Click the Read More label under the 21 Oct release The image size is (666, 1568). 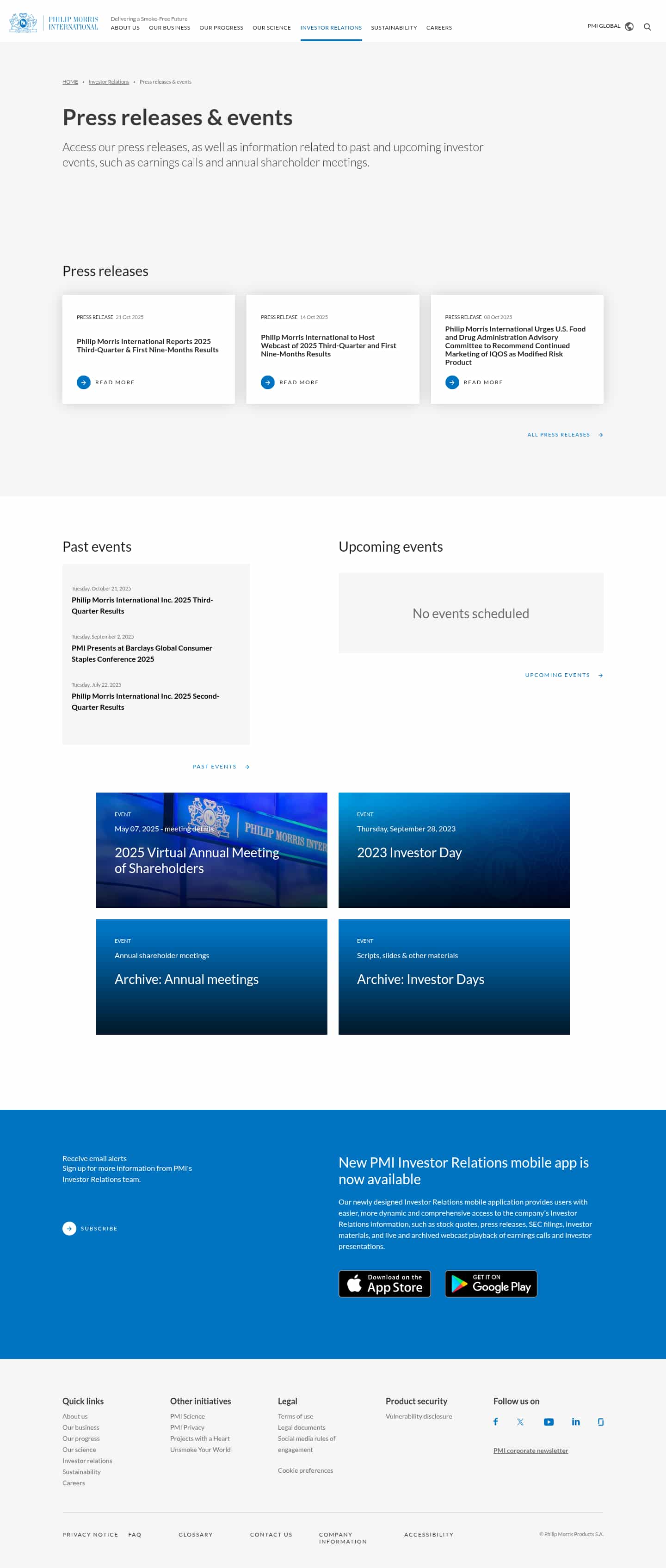tap(115, 382)
